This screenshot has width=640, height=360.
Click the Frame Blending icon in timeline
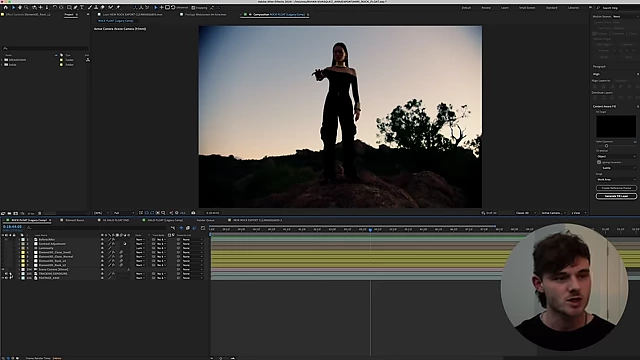point(188,228)
